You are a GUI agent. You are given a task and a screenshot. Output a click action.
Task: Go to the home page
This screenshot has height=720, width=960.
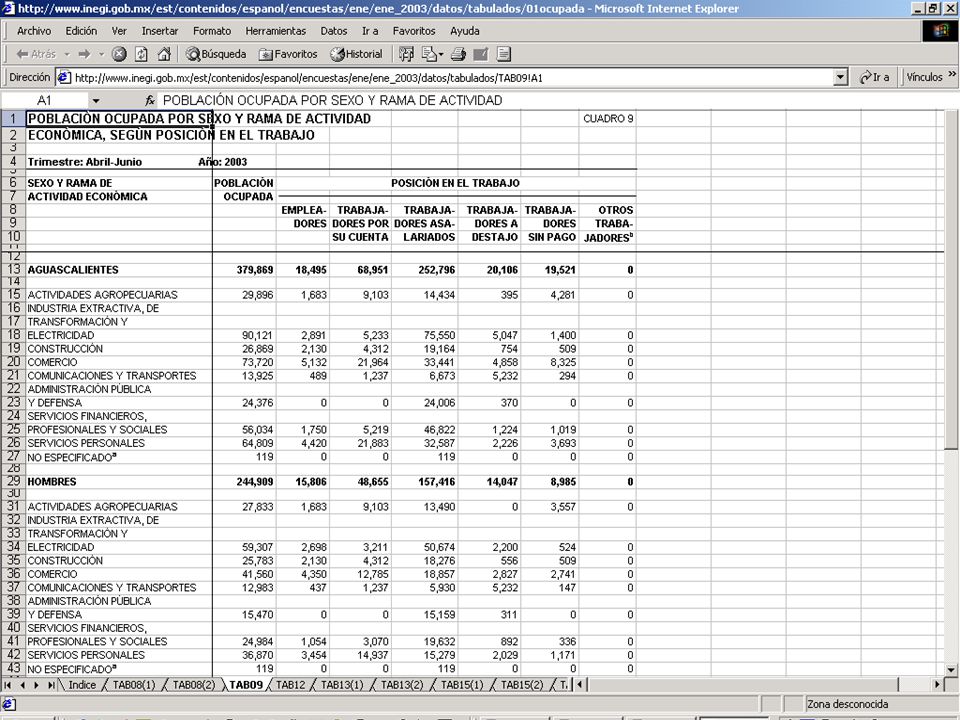tap(164, 54)
